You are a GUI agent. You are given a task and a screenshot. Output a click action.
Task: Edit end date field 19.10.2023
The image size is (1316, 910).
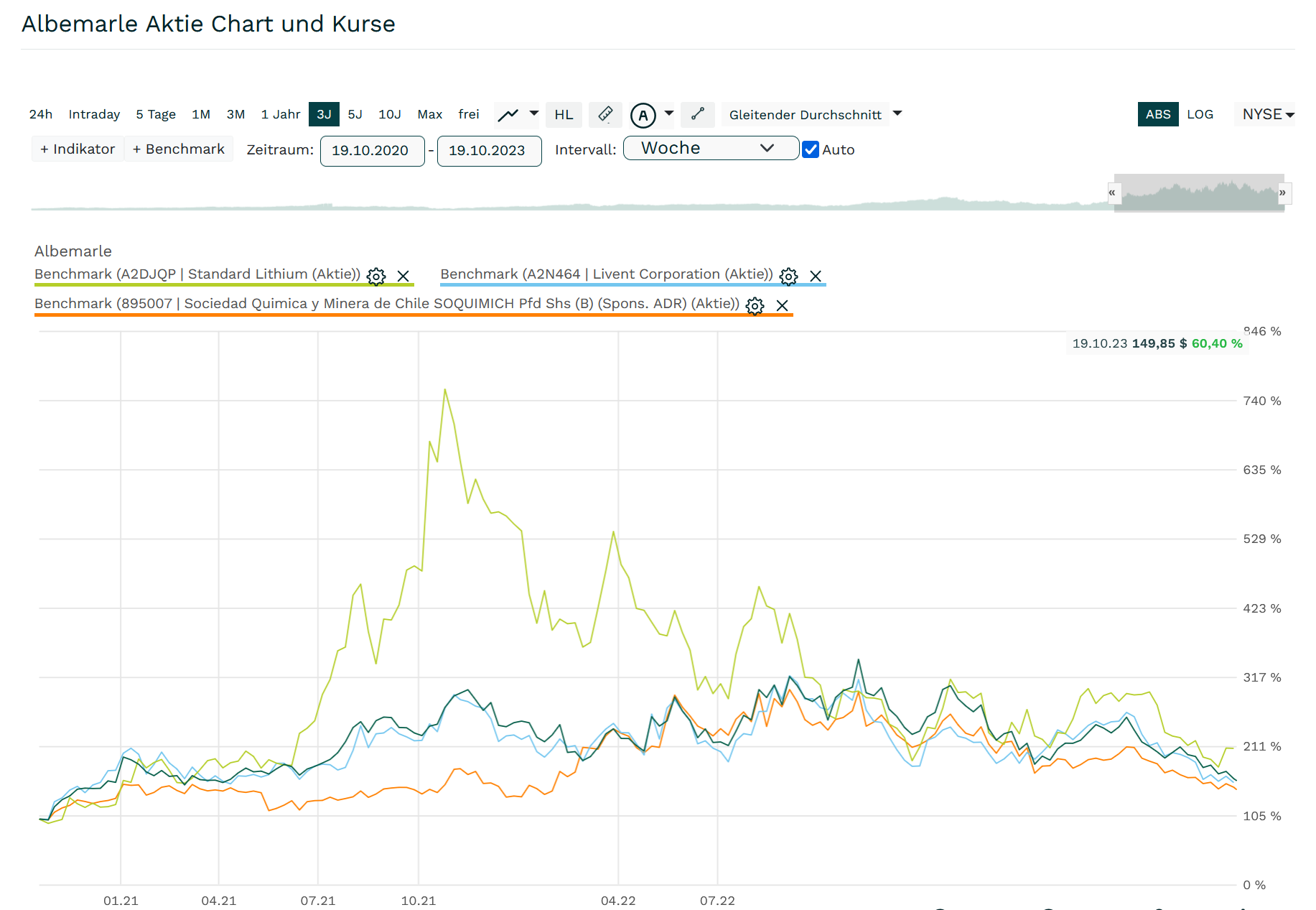tap(489, 151)
